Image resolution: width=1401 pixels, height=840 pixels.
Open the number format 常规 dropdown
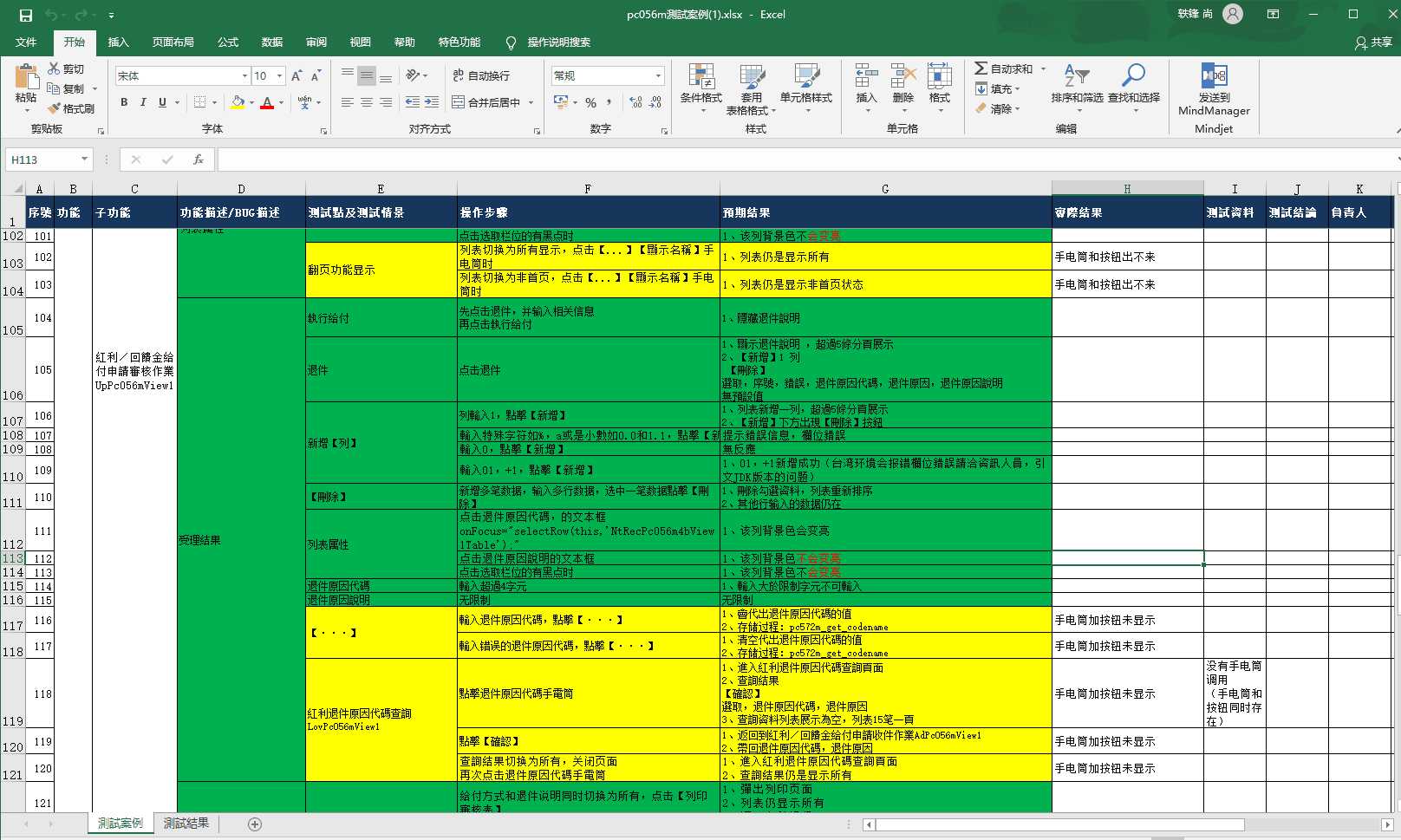coord(658,76)
